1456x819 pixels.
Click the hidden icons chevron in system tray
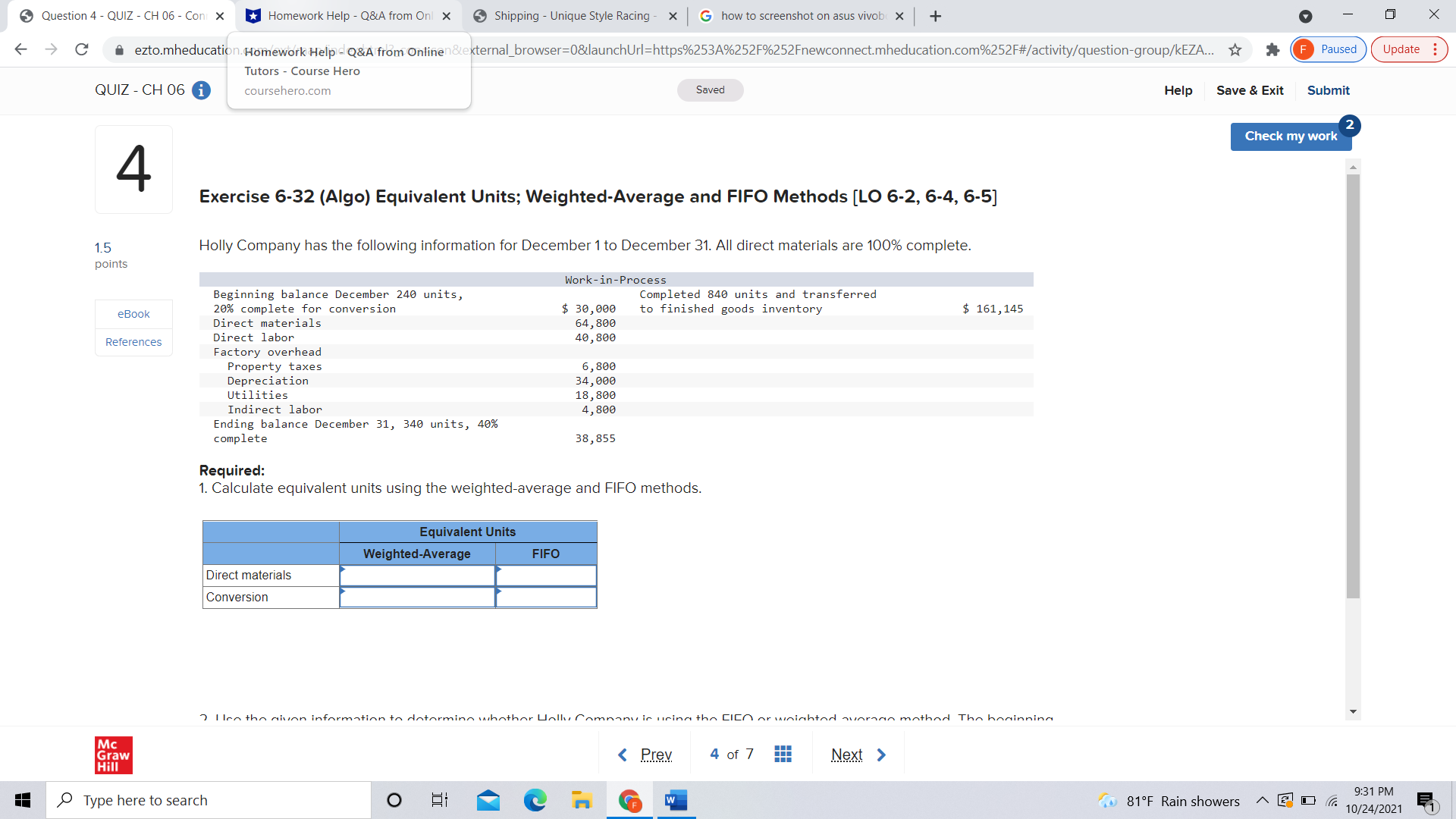tap(1261, 800)
